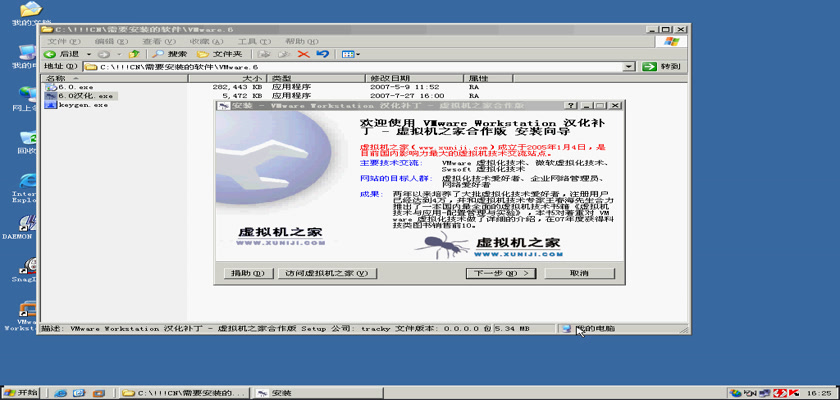840x400 pixels.
Task: Click the address bar path field
Action: (x=354, y=67)
